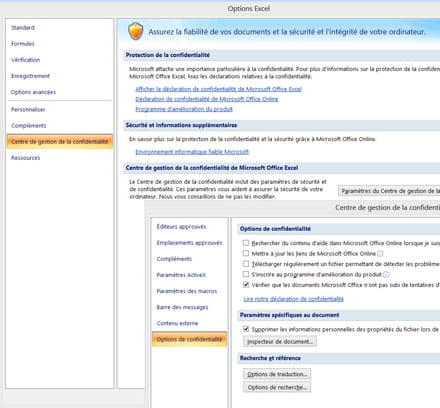Image resolution: width=440 pixels, height=408 pixels.
Task: Uncheck Vérifier que les documents Microsoft Office
Action: [x=246, y=285]
